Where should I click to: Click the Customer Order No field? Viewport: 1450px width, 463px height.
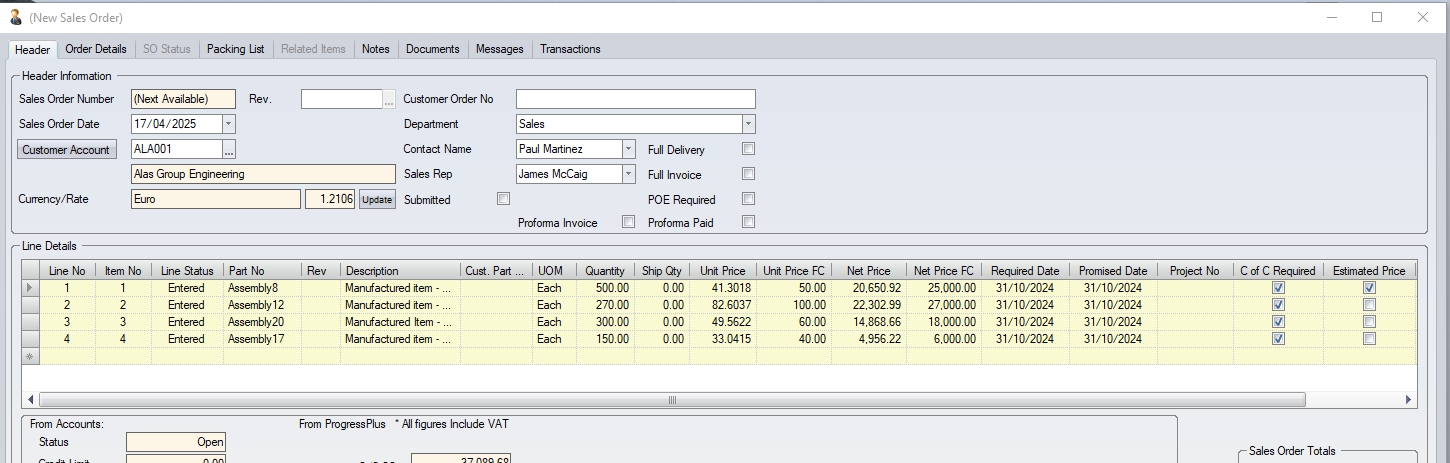[635, 99]
